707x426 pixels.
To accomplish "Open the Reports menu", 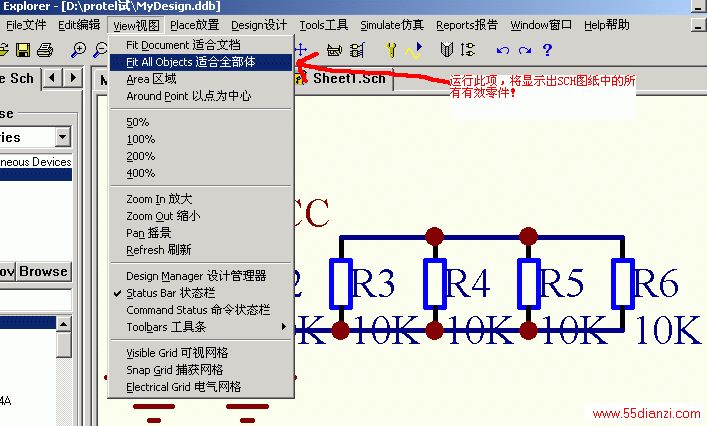I will coord(467,25).
